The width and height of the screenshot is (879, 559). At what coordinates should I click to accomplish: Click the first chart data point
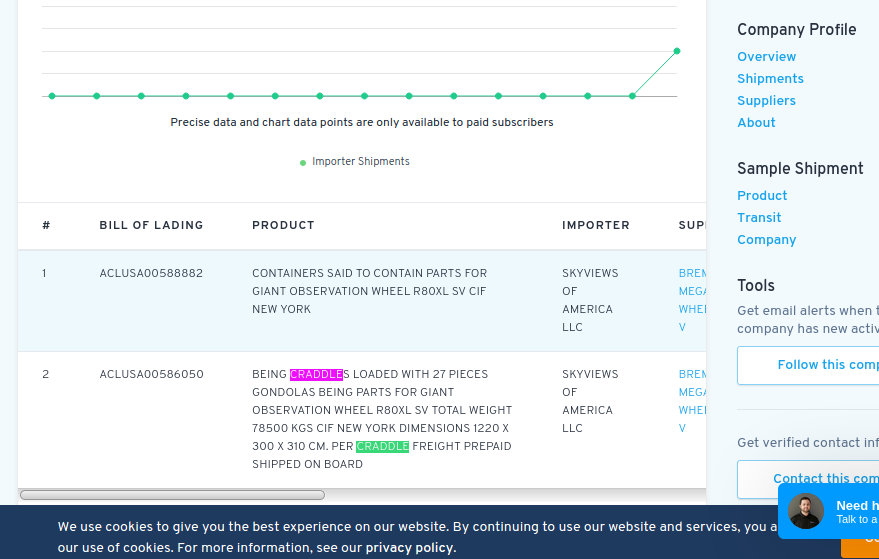[52, 96]
